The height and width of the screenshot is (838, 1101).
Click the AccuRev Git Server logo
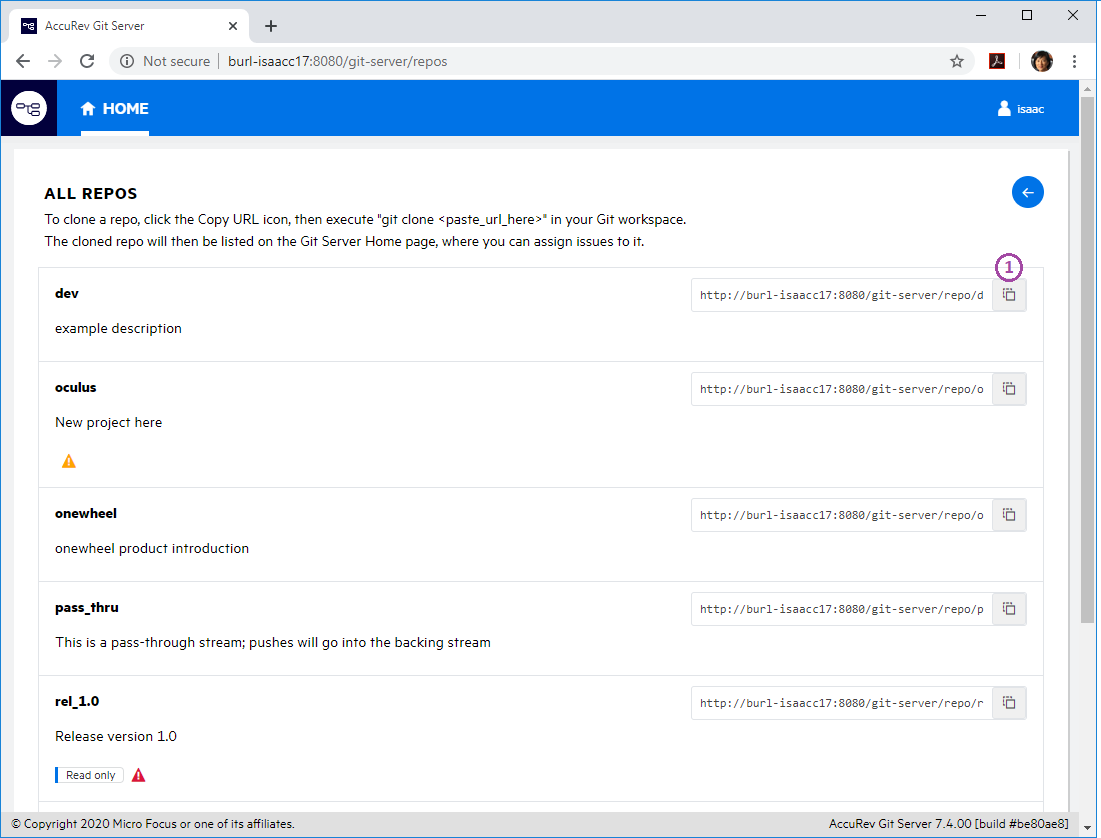tap(29, 108)
